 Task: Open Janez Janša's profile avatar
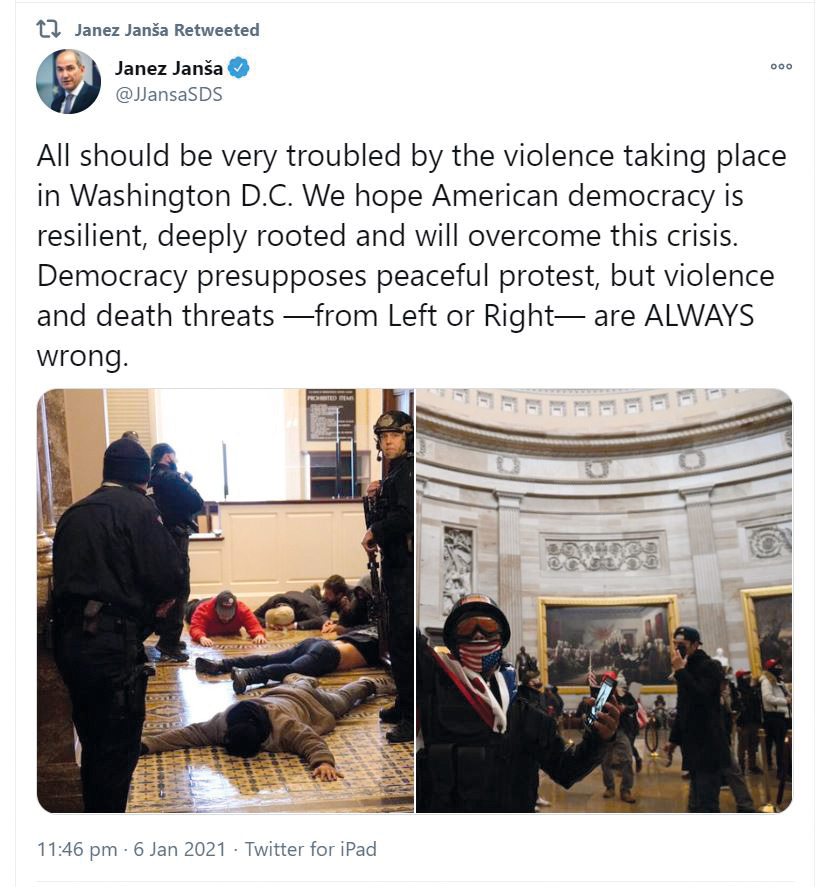pos(68,81)
